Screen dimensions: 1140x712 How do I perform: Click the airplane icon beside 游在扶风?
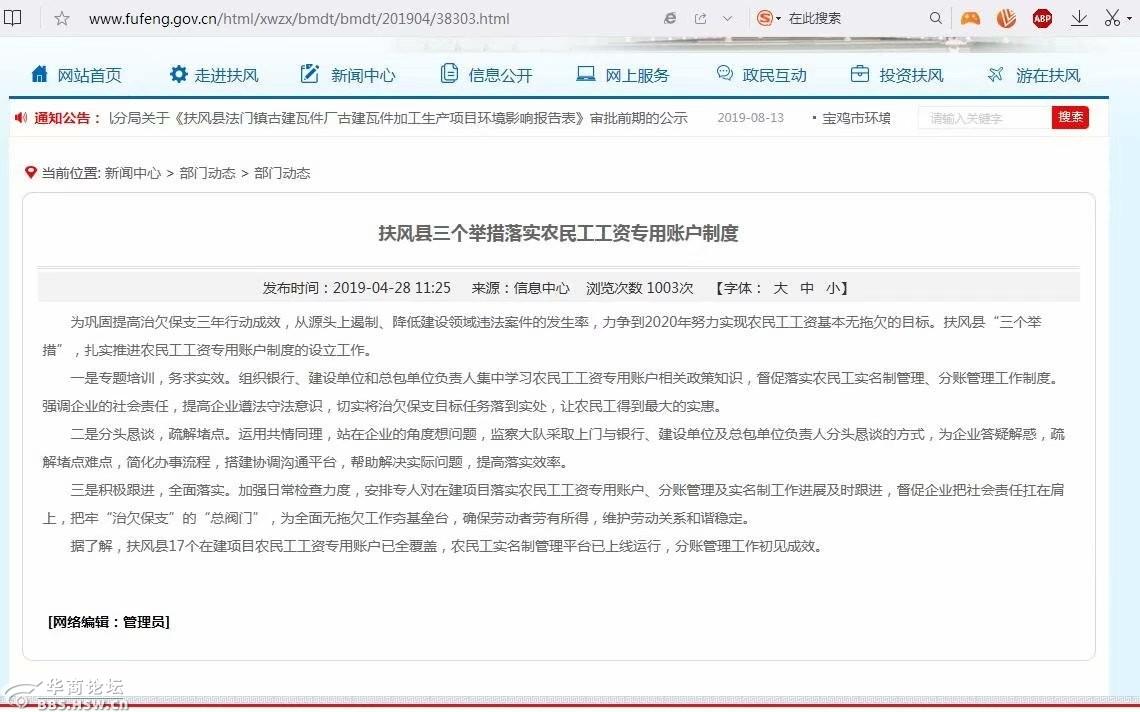coord(995,73)
